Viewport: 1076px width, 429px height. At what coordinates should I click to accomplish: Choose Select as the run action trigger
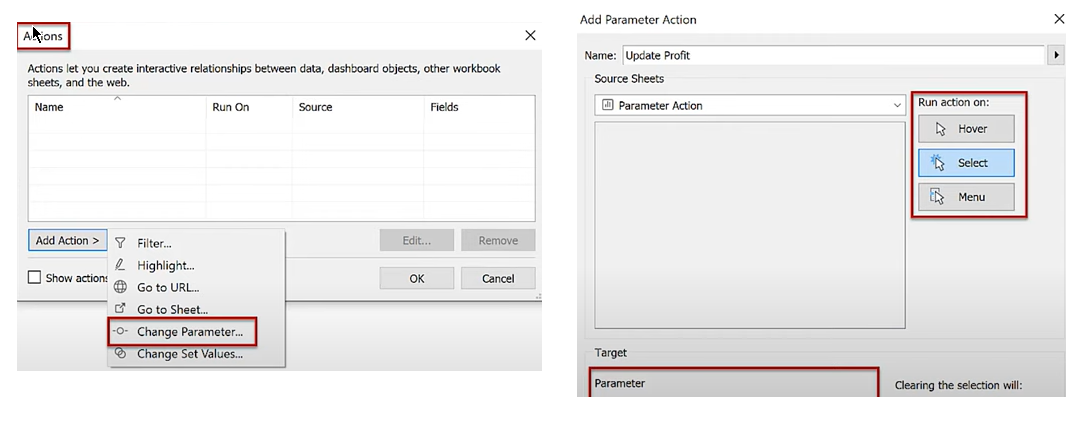tap(966, 163)
